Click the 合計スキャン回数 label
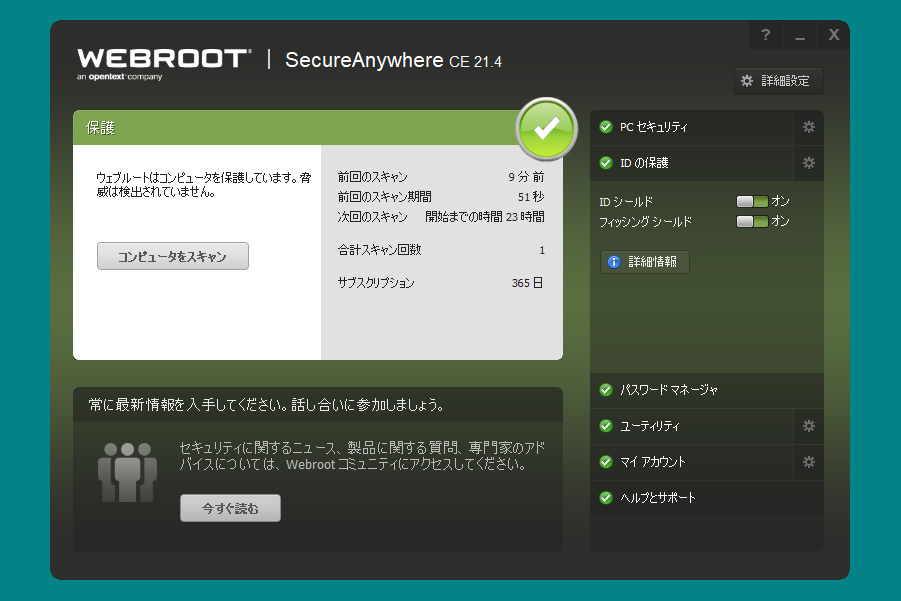 (x=379, y=250)
